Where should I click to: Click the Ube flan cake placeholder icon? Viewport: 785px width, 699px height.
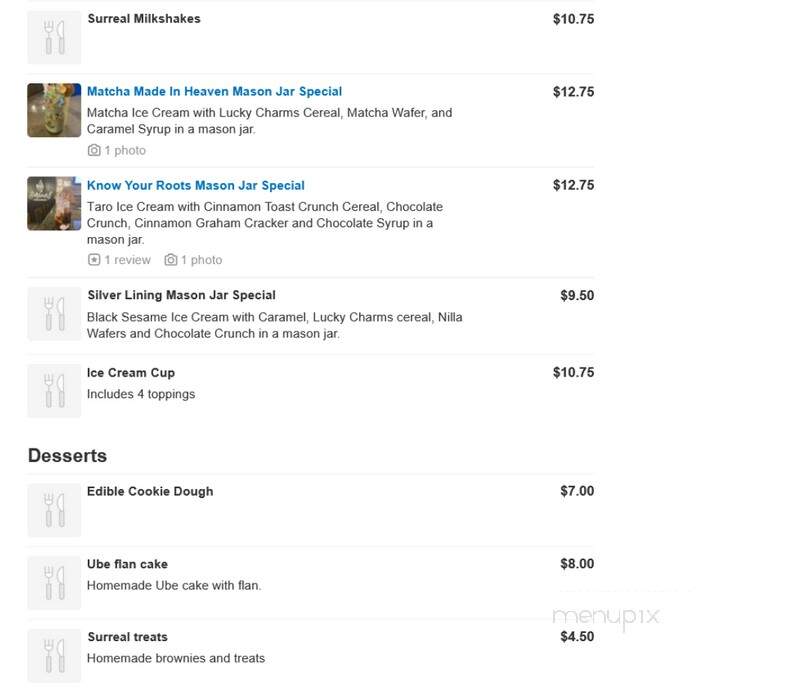pos(54,583)
